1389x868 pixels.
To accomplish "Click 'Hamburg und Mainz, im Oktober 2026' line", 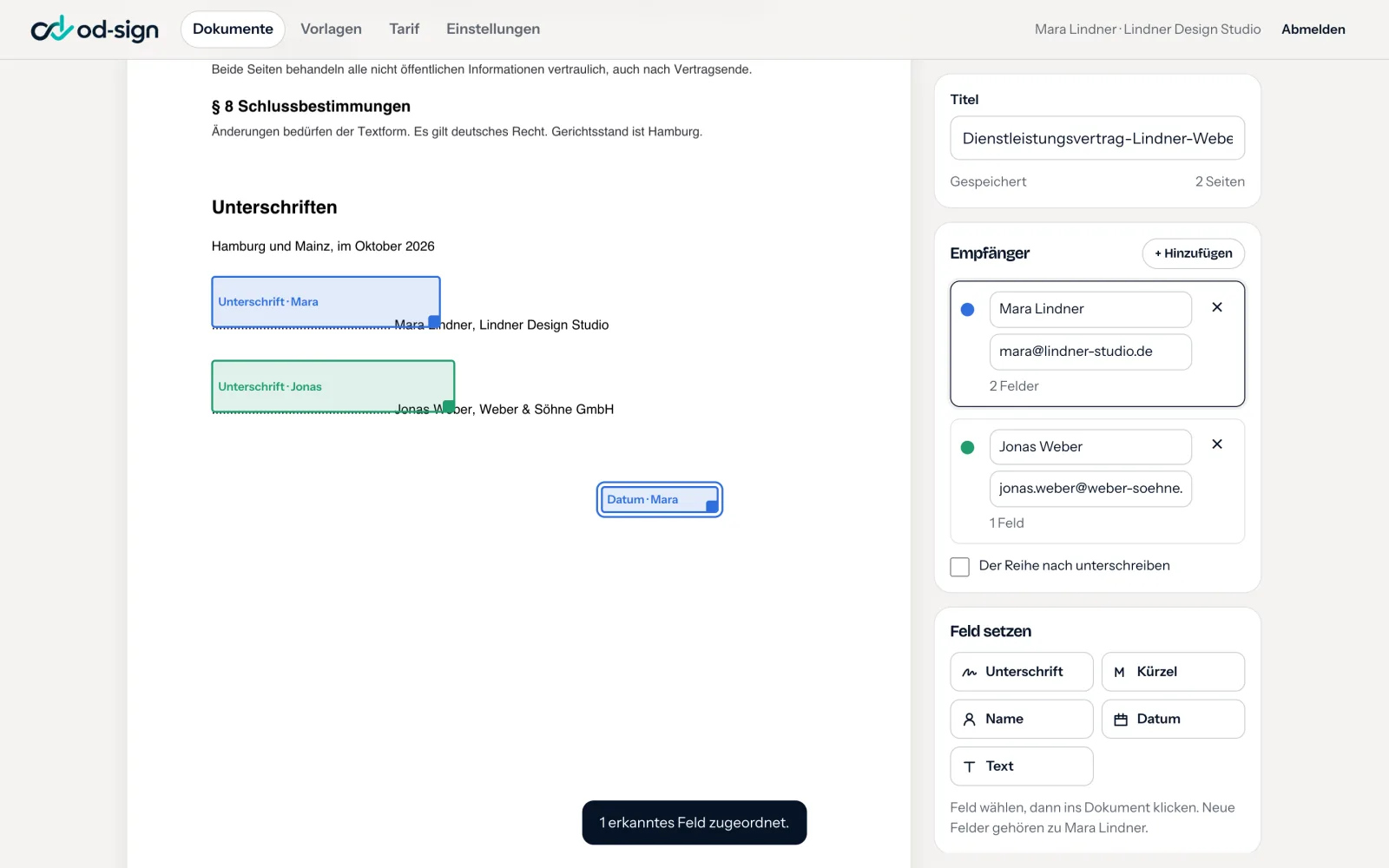I will coord(323,247).
